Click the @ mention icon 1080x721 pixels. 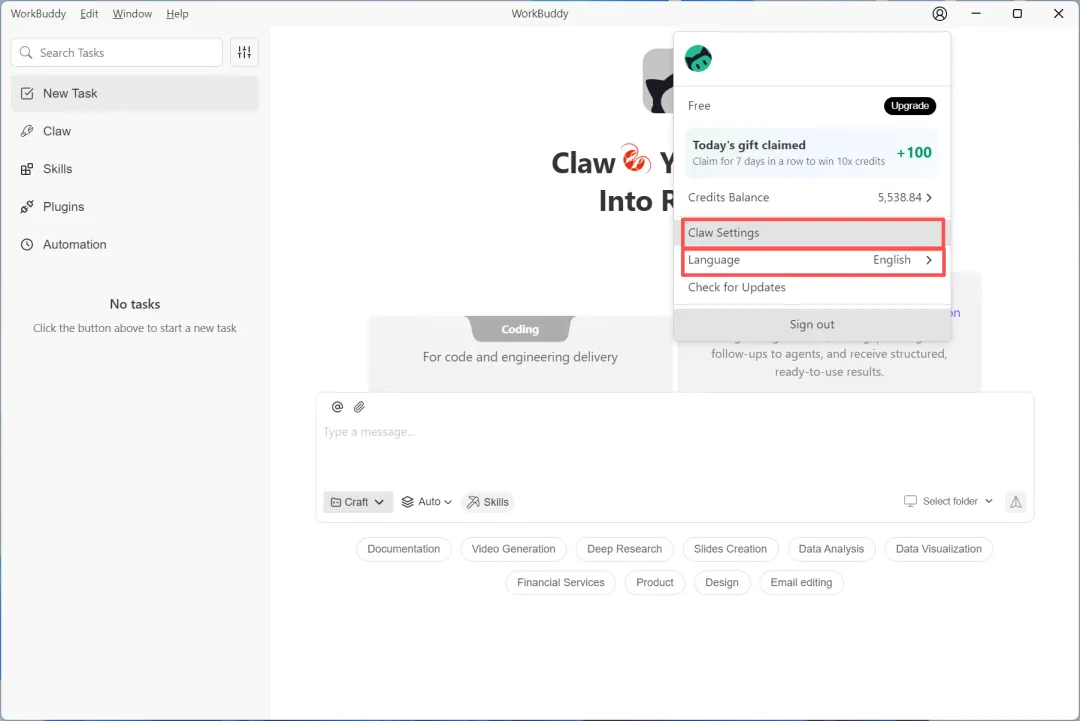click(338, 407)
